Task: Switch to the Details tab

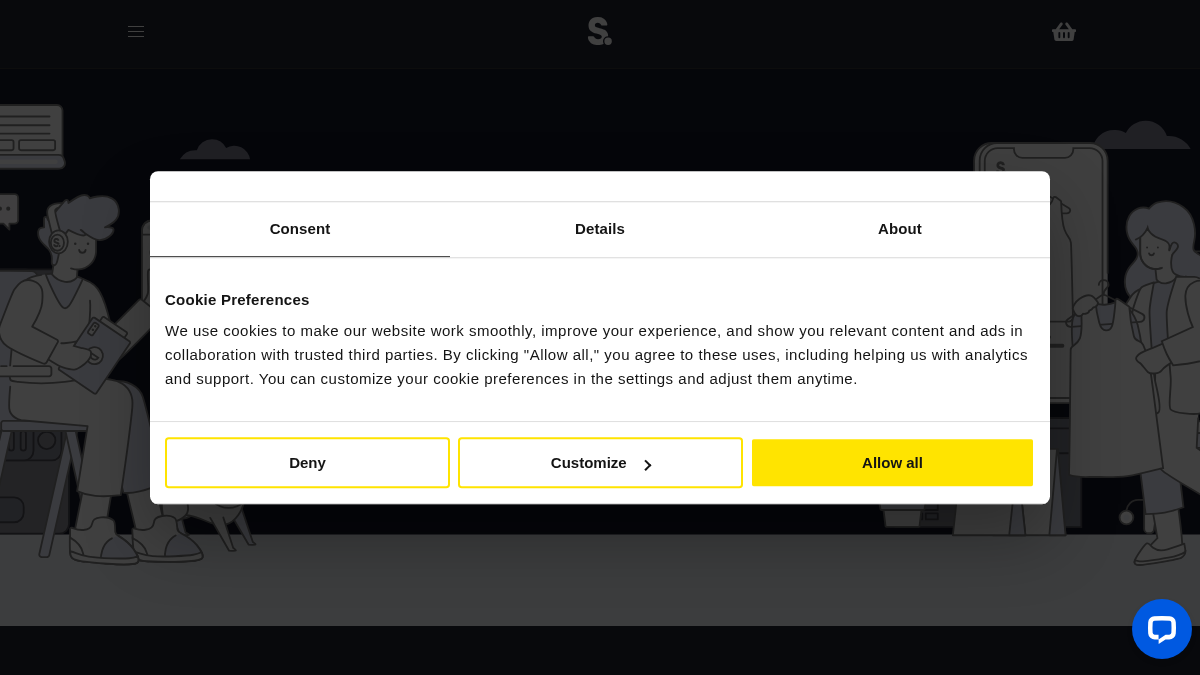Action: 600,229
